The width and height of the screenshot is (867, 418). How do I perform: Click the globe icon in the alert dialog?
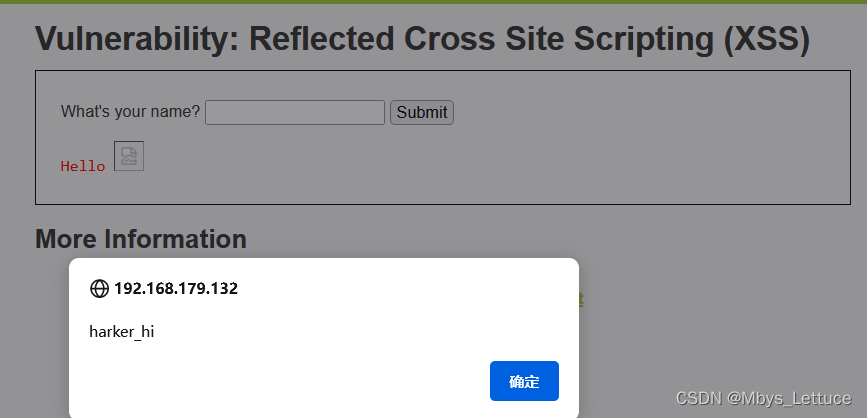click(99, 289)
